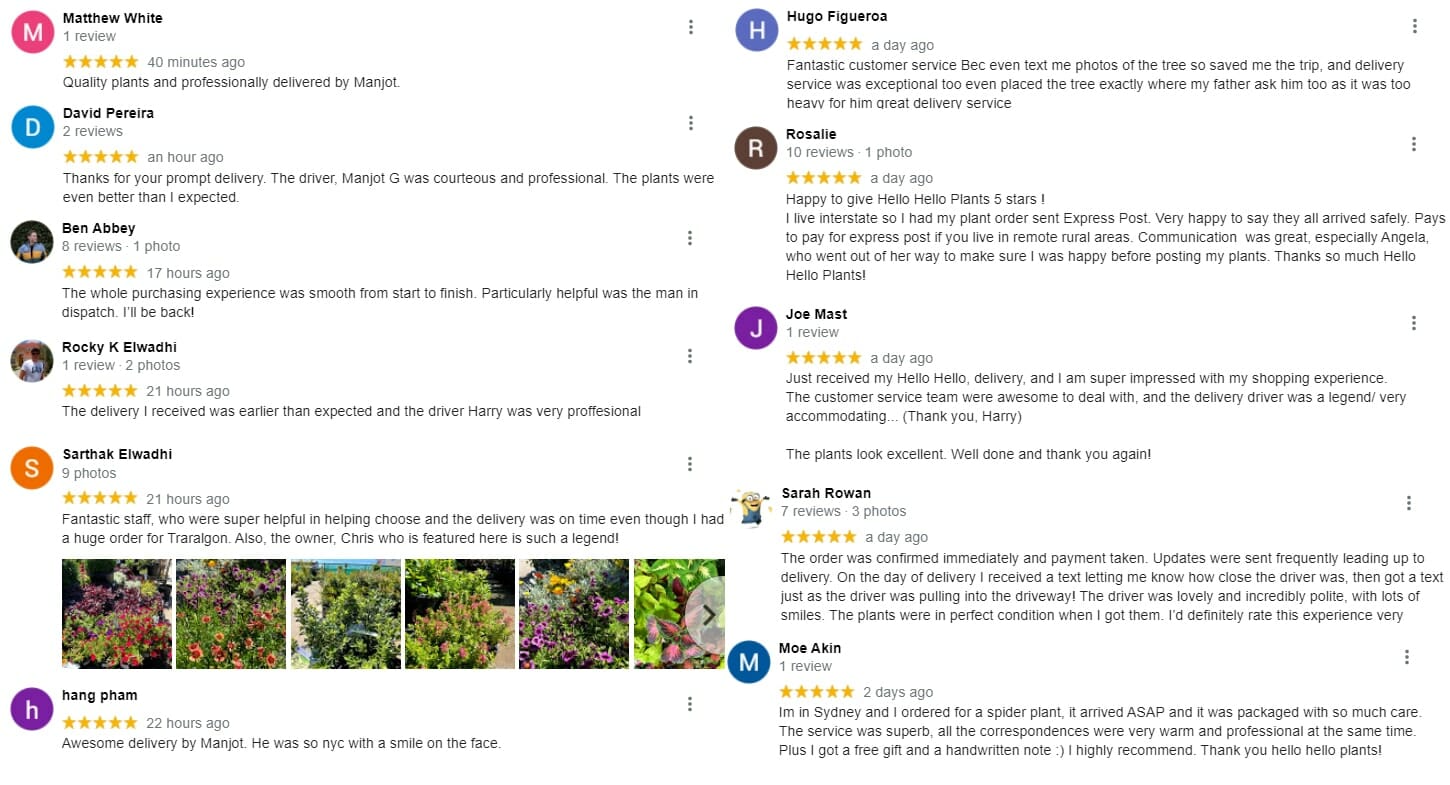Open three-dot menu for Sarthak Elwadhi's review

click(690, 464)
